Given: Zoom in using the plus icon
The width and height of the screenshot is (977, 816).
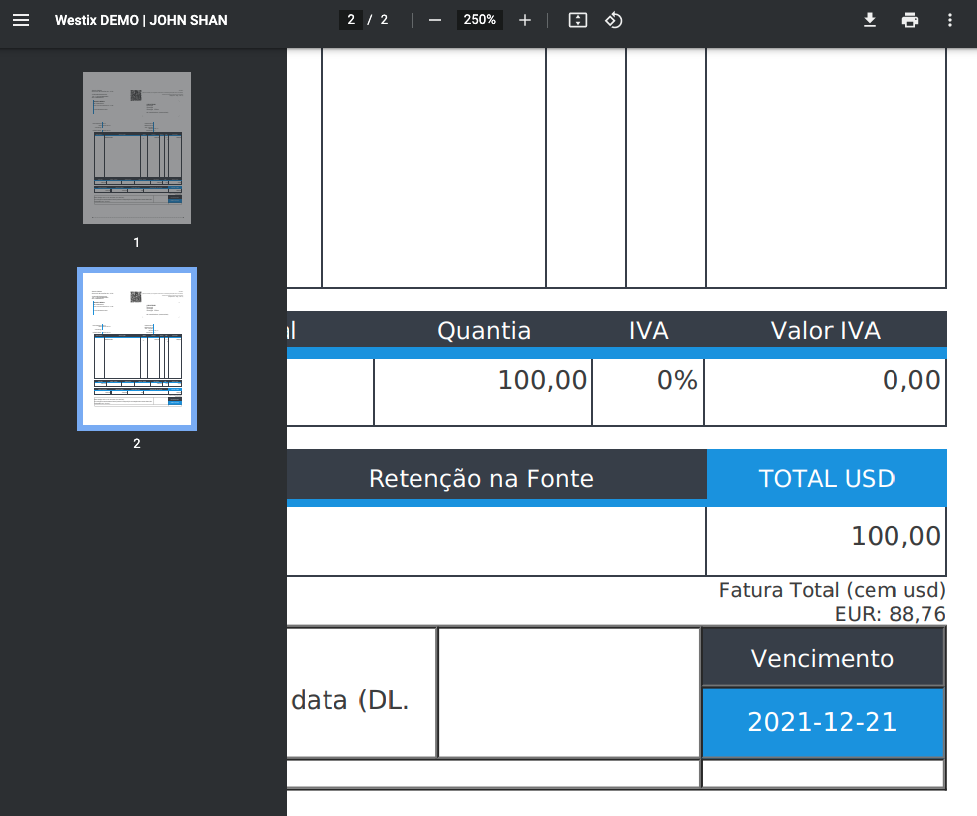Looking at the screenshot, I should coord(525,20).
